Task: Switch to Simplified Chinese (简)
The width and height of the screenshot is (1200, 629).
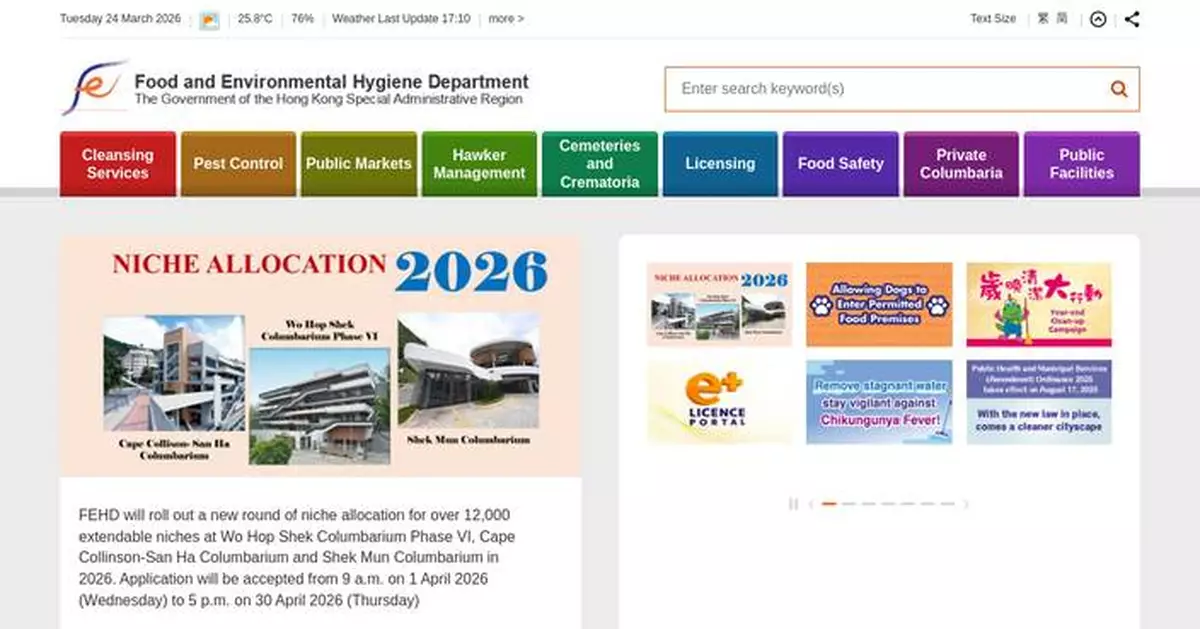Action: tap(1061, 19)
